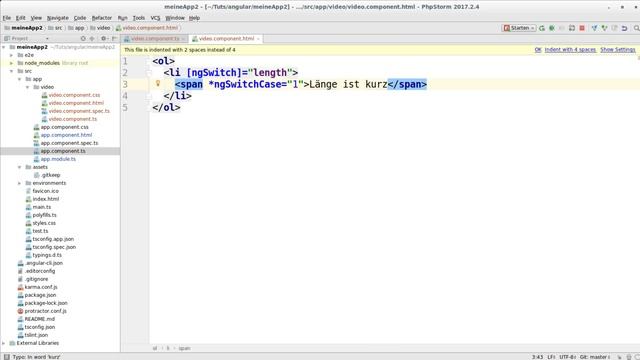Collapse the assets folder
The image size is (640, 360).
[20, 167]
